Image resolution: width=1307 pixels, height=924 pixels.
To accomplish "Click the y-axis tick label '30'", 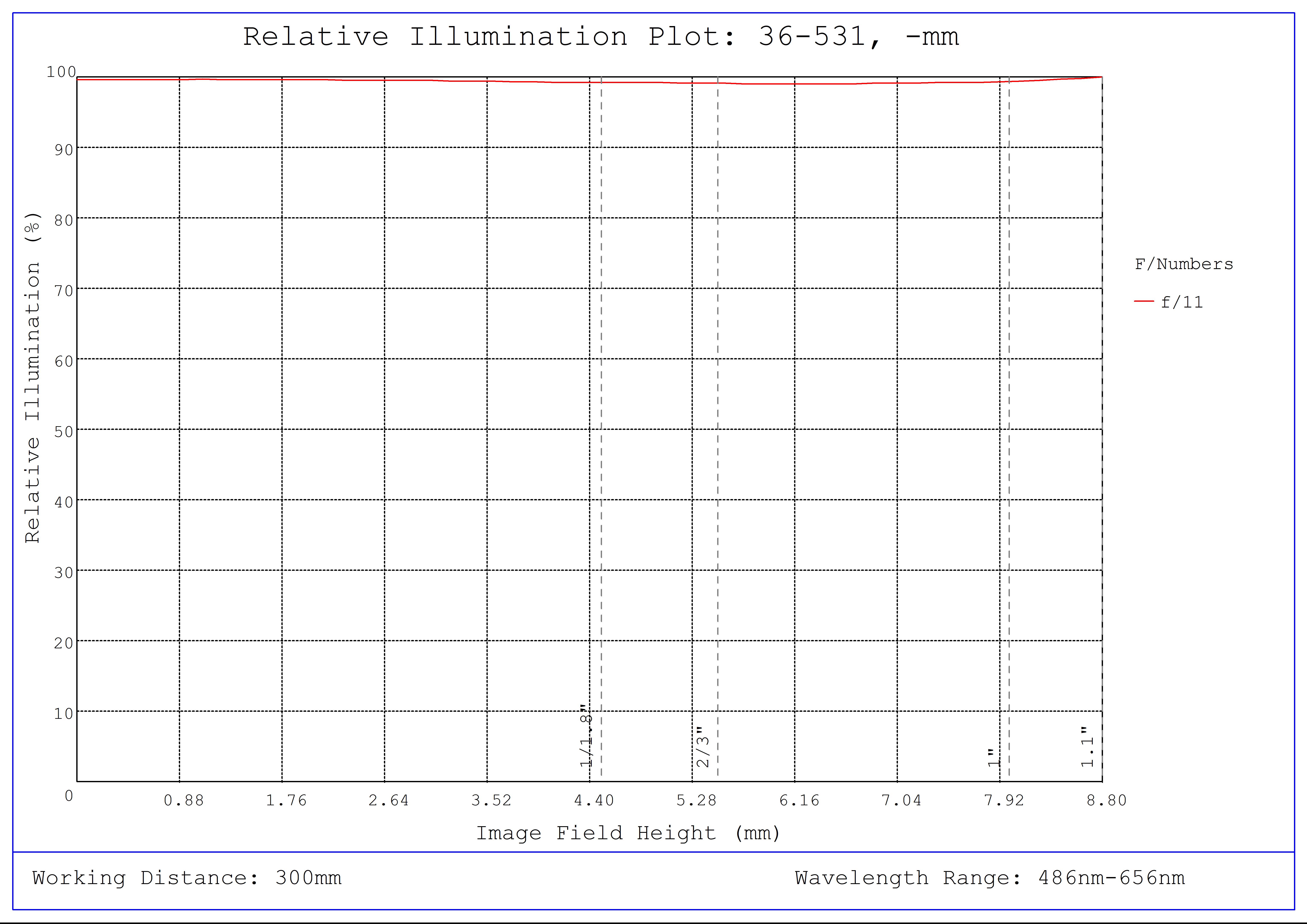I will pyautogui.click(x=64, y=573).
